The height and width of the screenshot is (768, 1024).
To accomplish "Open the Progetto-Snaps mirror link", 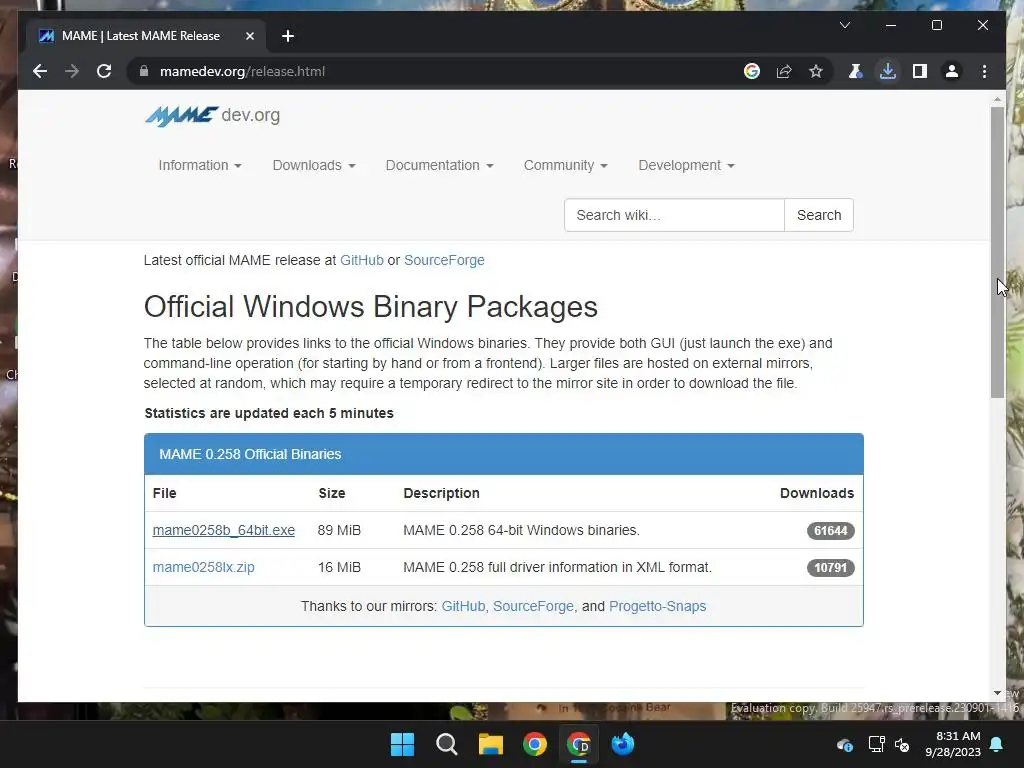I will [658, 606].
